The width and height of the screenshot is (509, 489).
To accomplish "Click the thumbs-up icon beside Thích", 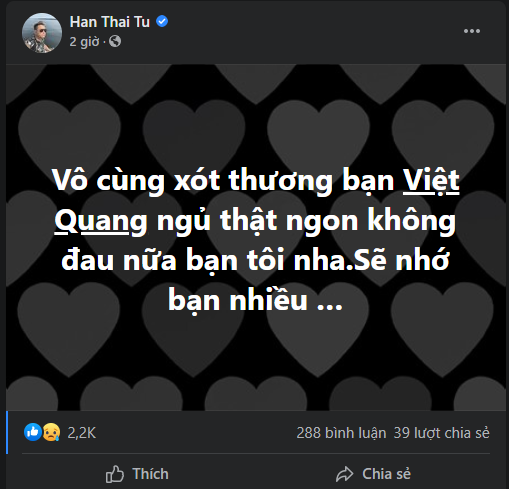I will (x=115, y=474).
